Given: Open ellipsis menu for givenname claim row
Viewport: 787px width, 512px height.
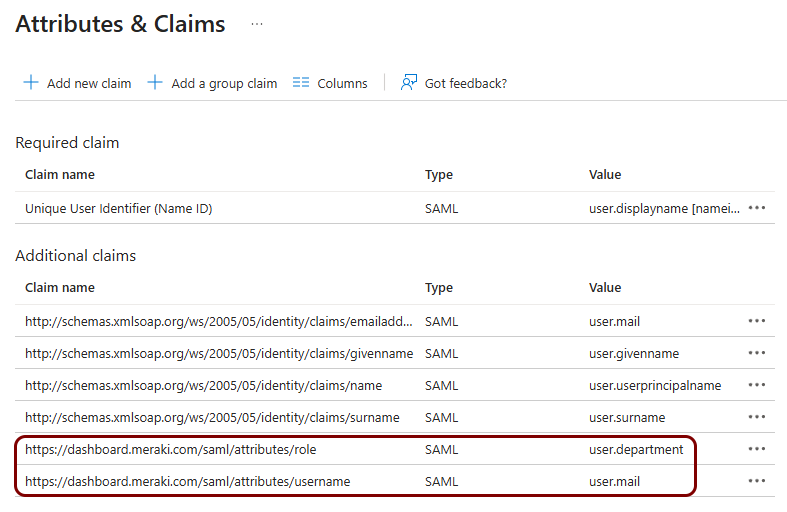Looking at the screenshot, I should [x=757, y=353].
